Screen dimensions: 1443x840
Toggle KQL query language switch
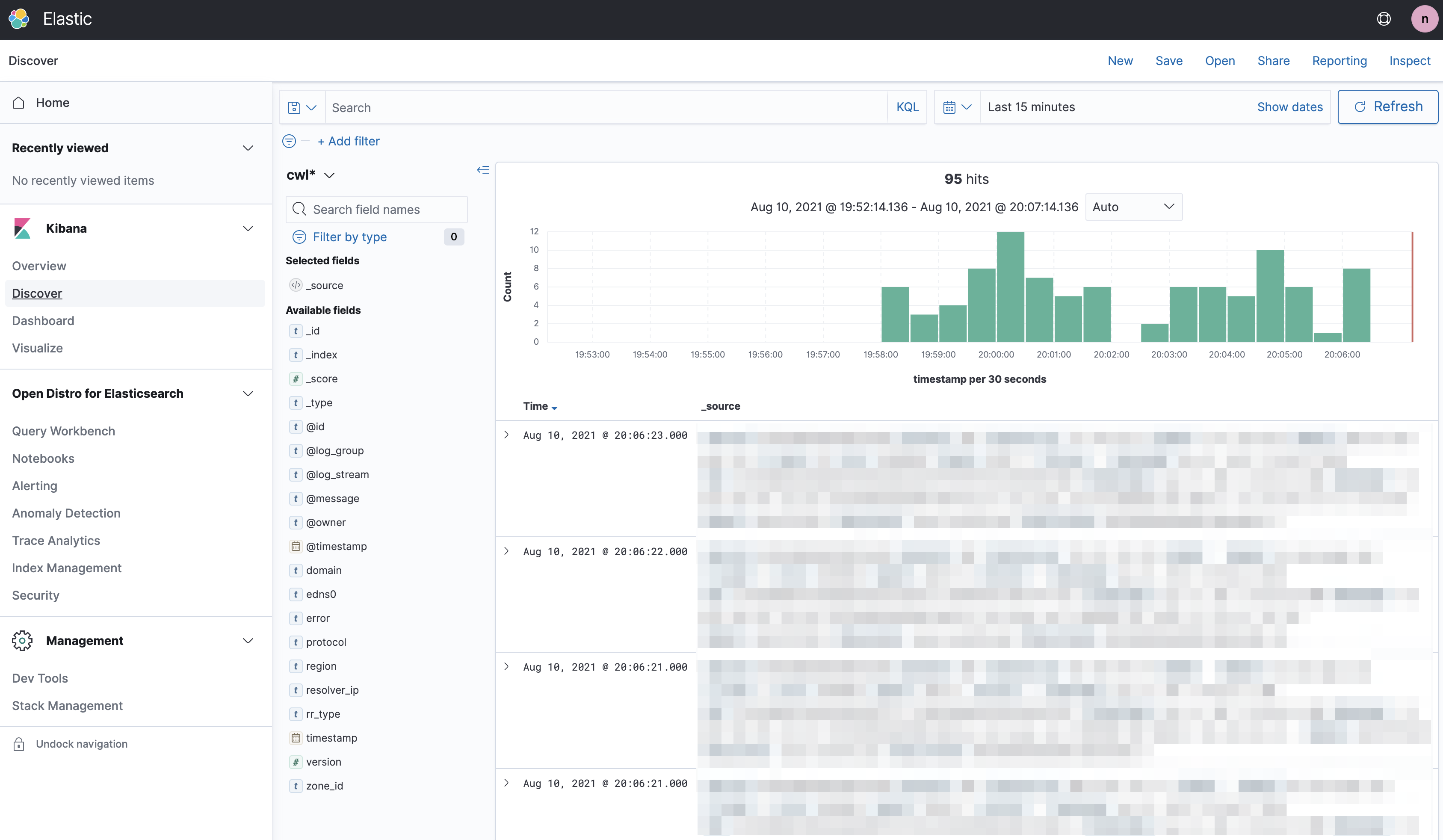pos(907,107)
